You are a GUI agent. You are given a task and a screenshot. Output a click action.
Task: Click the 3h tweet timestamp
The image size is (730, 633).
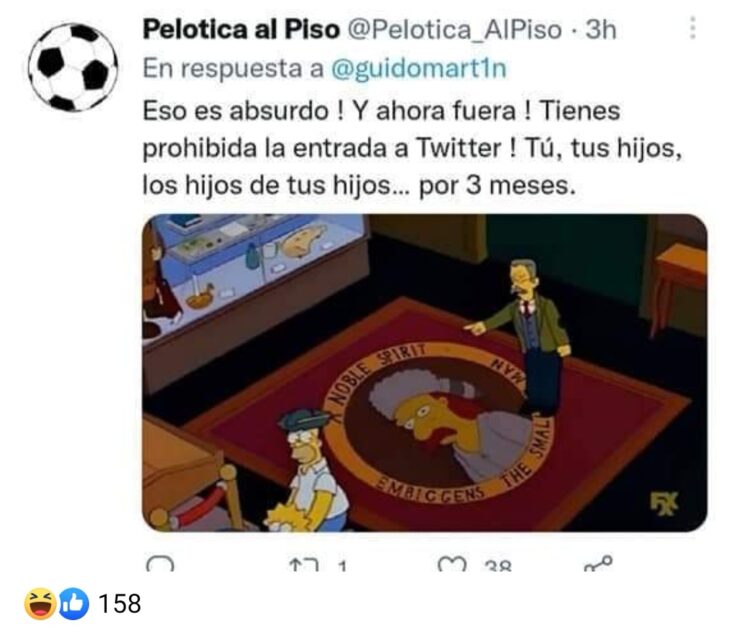[601, 30]
